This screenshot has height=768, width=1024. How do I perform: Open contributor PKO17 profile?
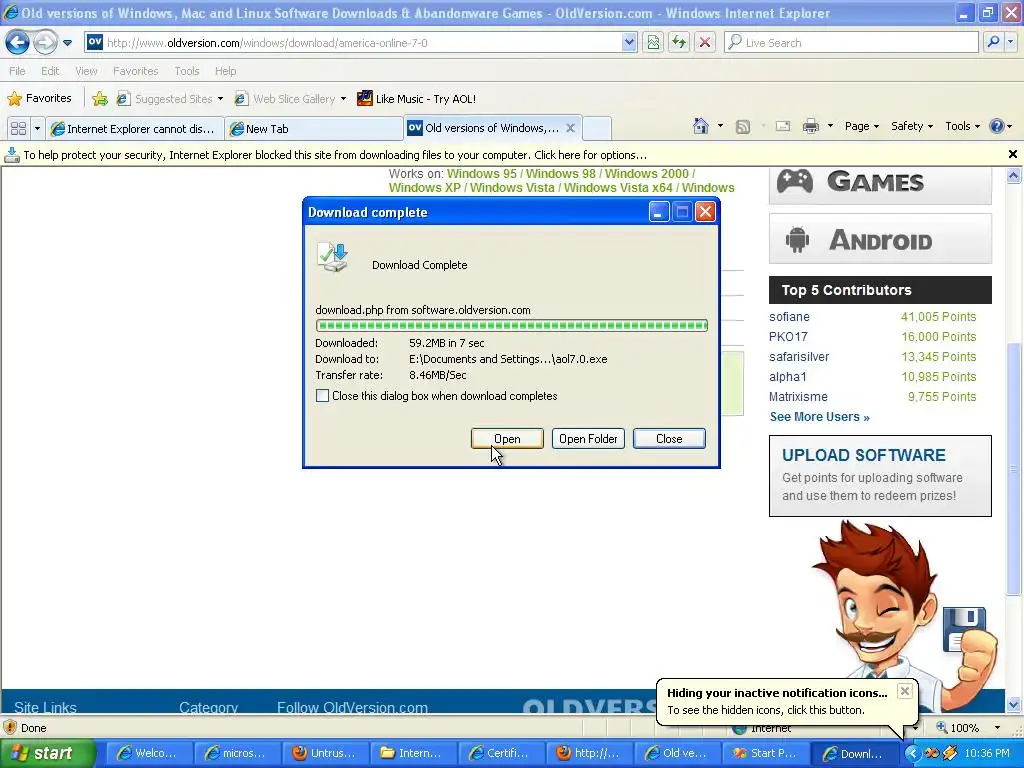[788, 337]
